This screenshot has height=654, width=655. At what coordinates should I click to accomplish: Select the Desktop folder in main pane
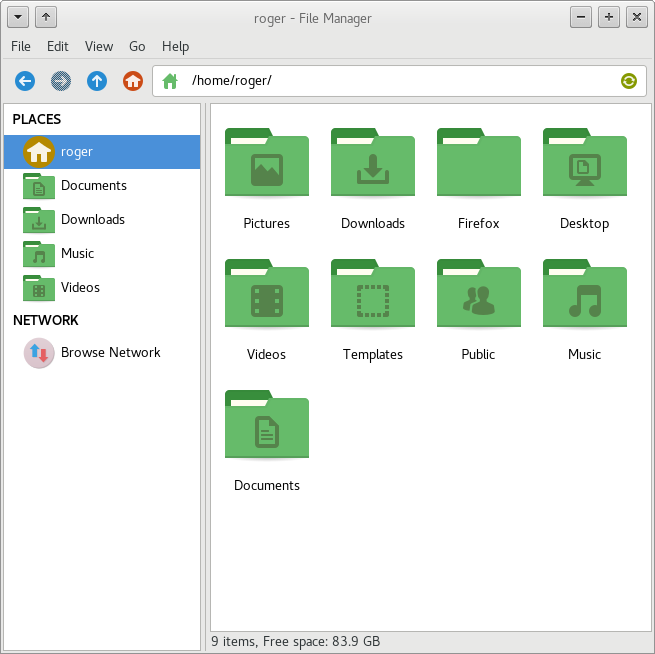click(584, 165)
